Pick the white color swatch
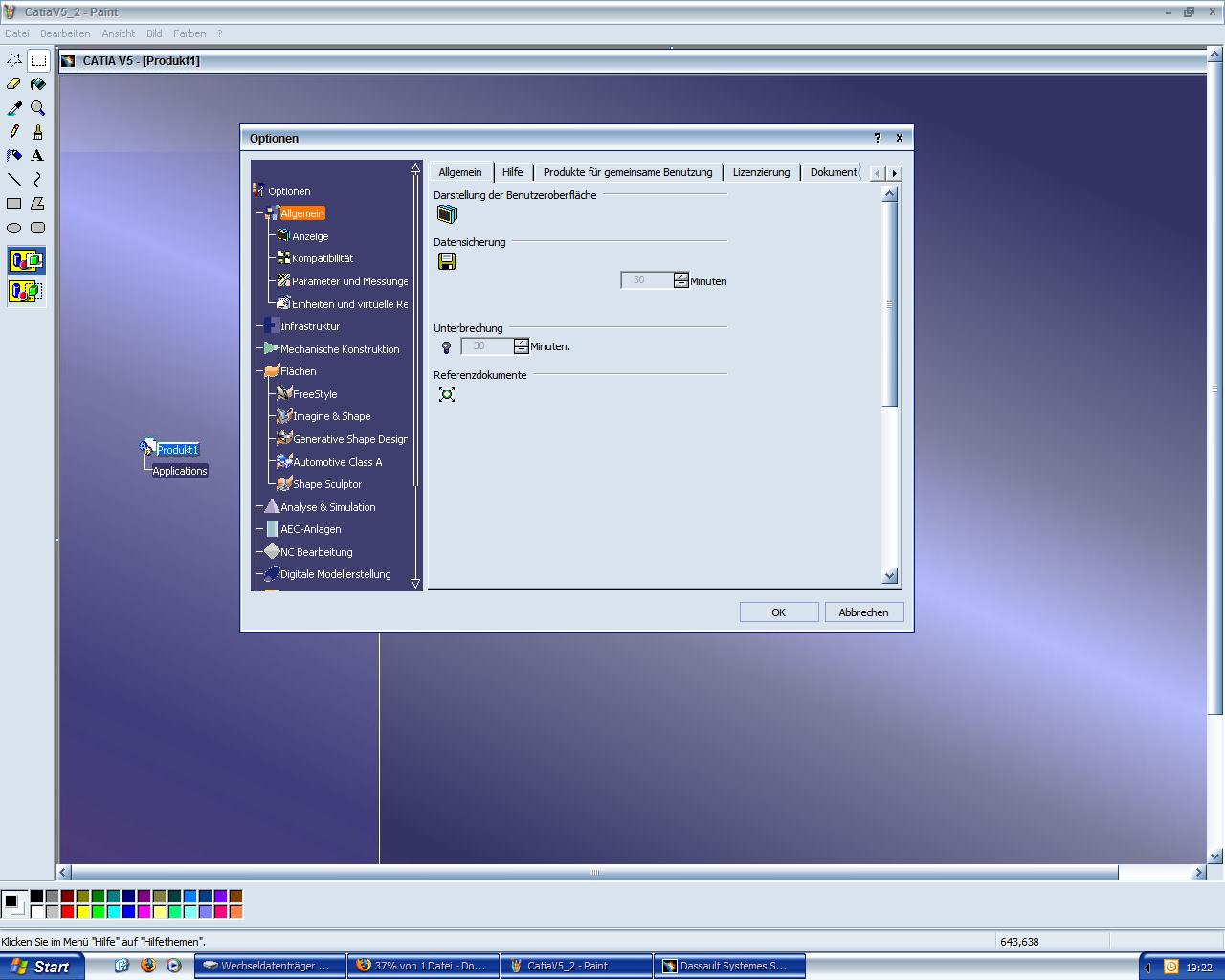The image size is (1225, 980). pyautogui.click(x=36, y=912)
